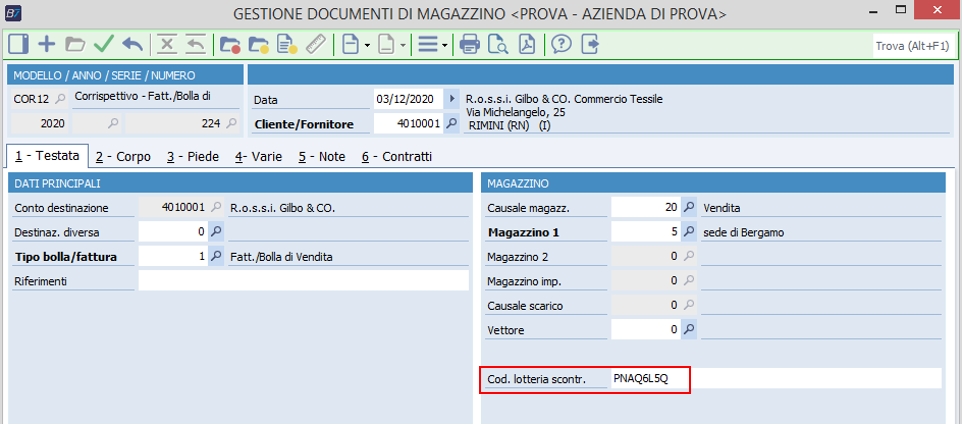Click Vettore value field
This screenshot has height=425, width=962.
click(x=646, y=329)
